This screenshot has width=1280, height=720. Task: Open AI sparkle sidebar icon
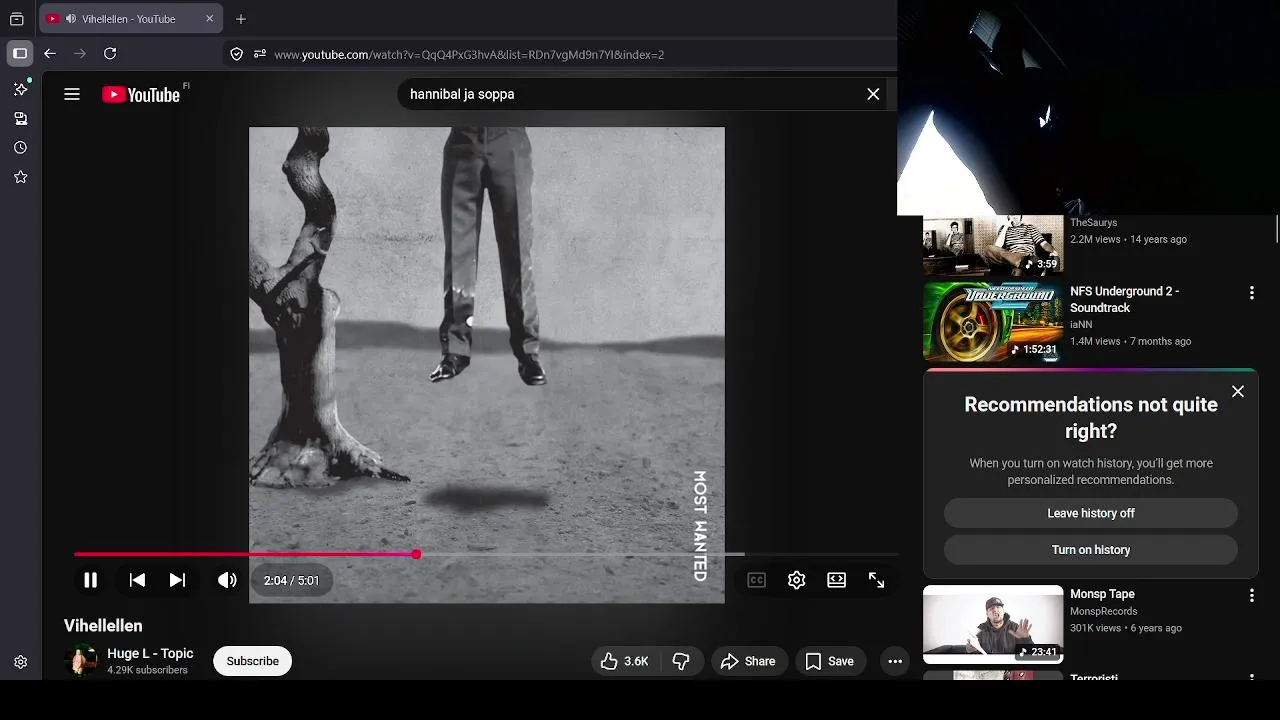click(20, 89)
